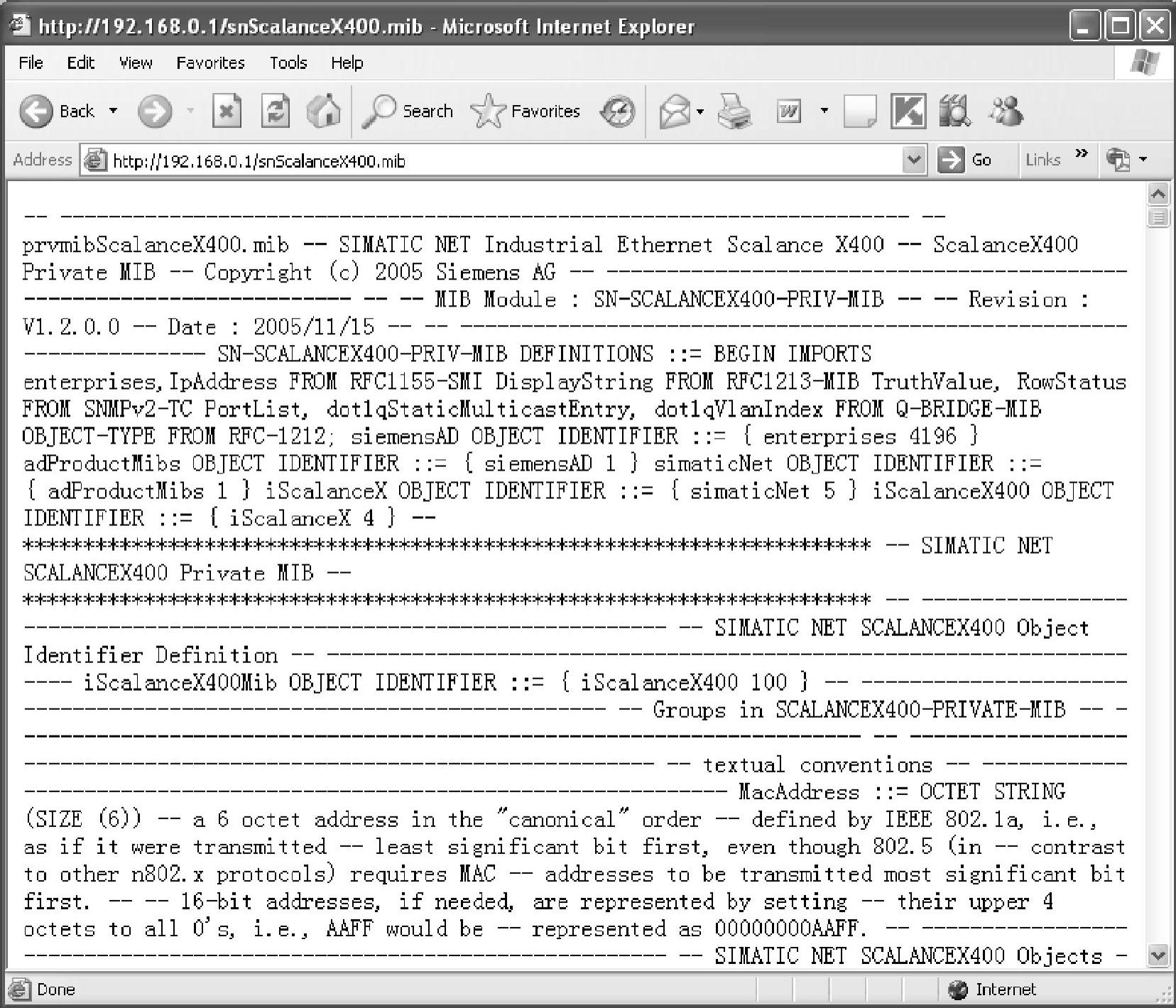Click the scrollbar down arrow
The image size is (1176, 1008).
pos(1158,955)
